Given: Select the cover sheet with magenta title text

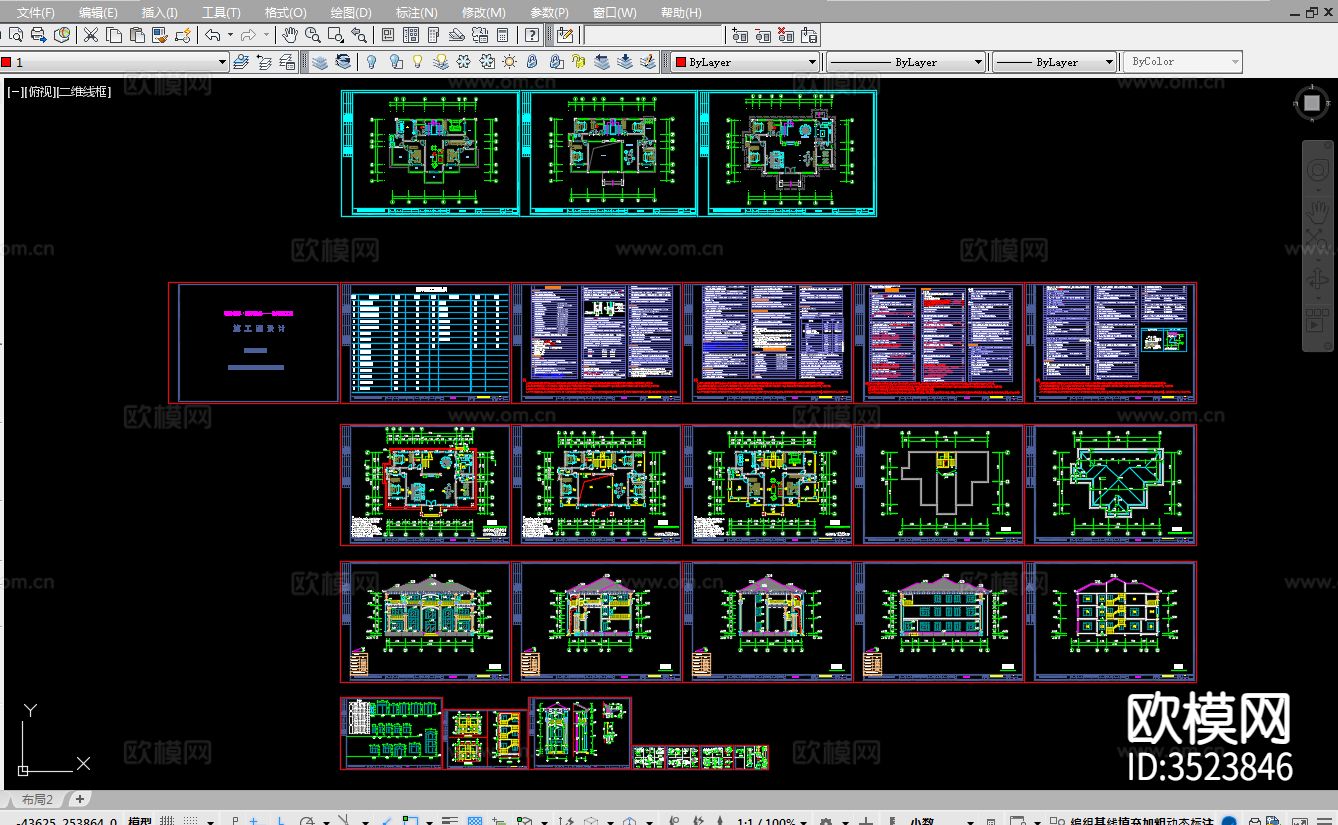Looking at the screenshot, I should (254, 343).
